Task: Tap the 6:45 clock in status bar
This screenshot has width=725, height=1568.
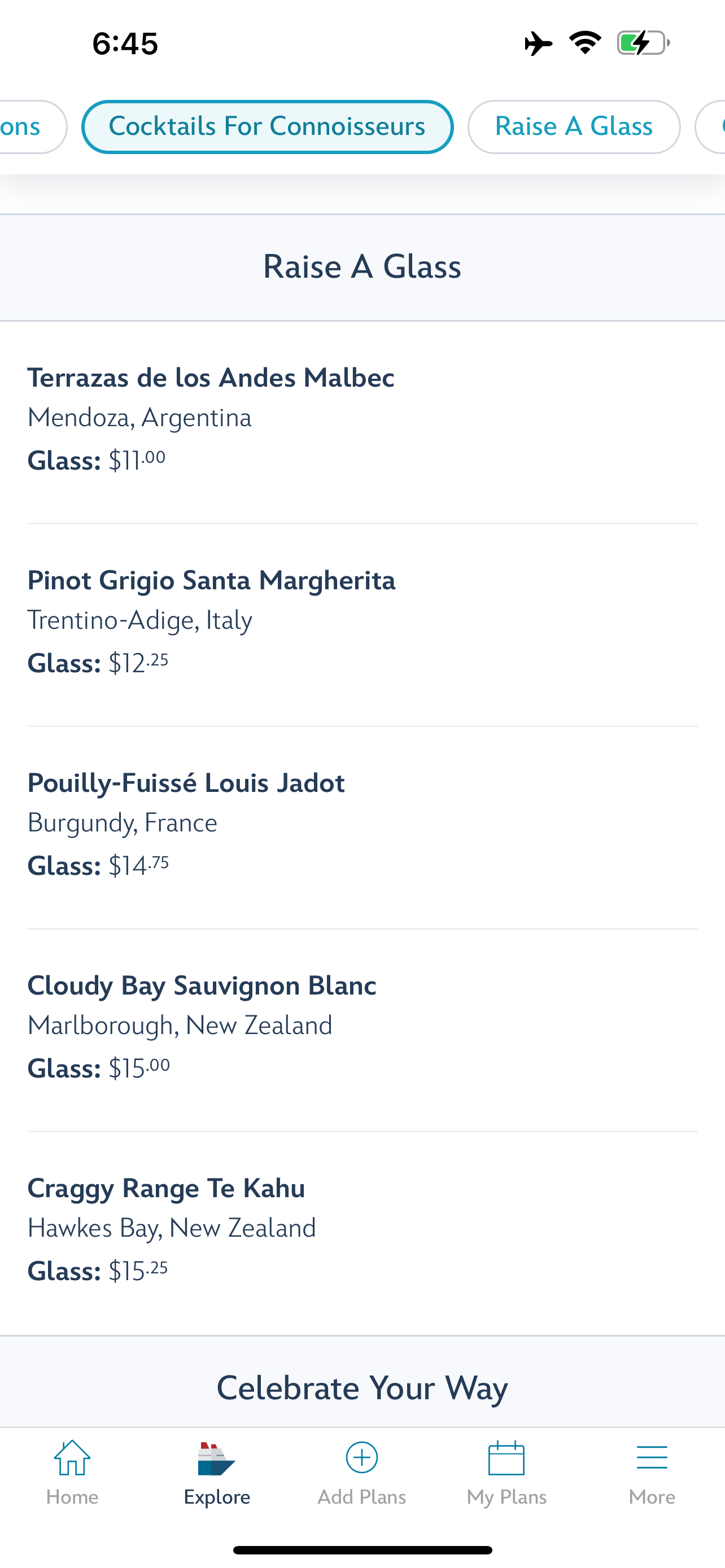Action: 125,44
